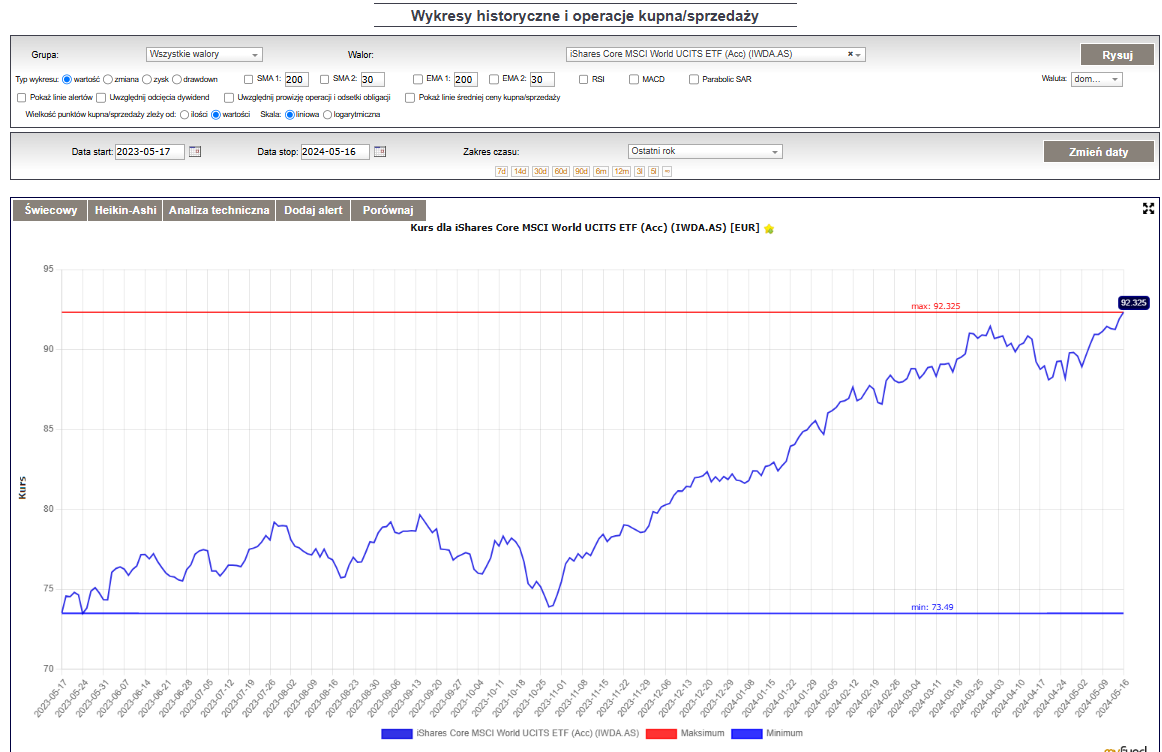Select the 30d quick range

click(x=540, y=171)
